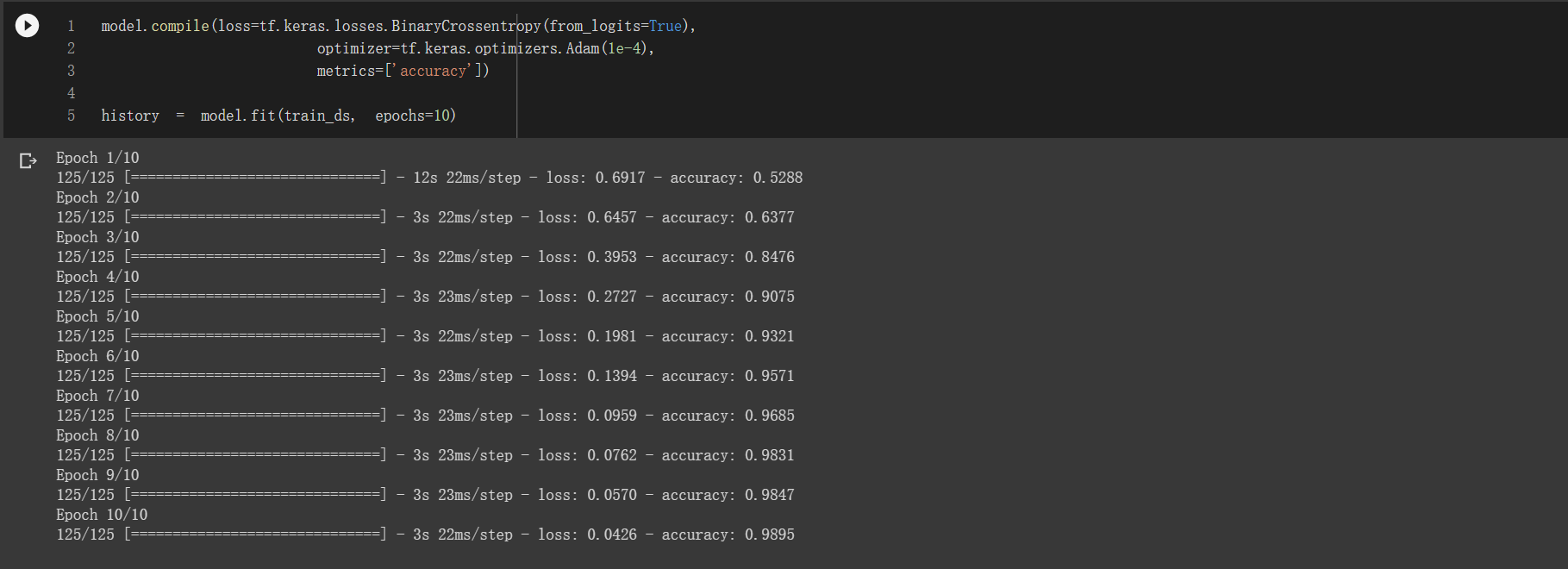Click the 'Epoch 7/10' output line

click(x=97, y=396)
